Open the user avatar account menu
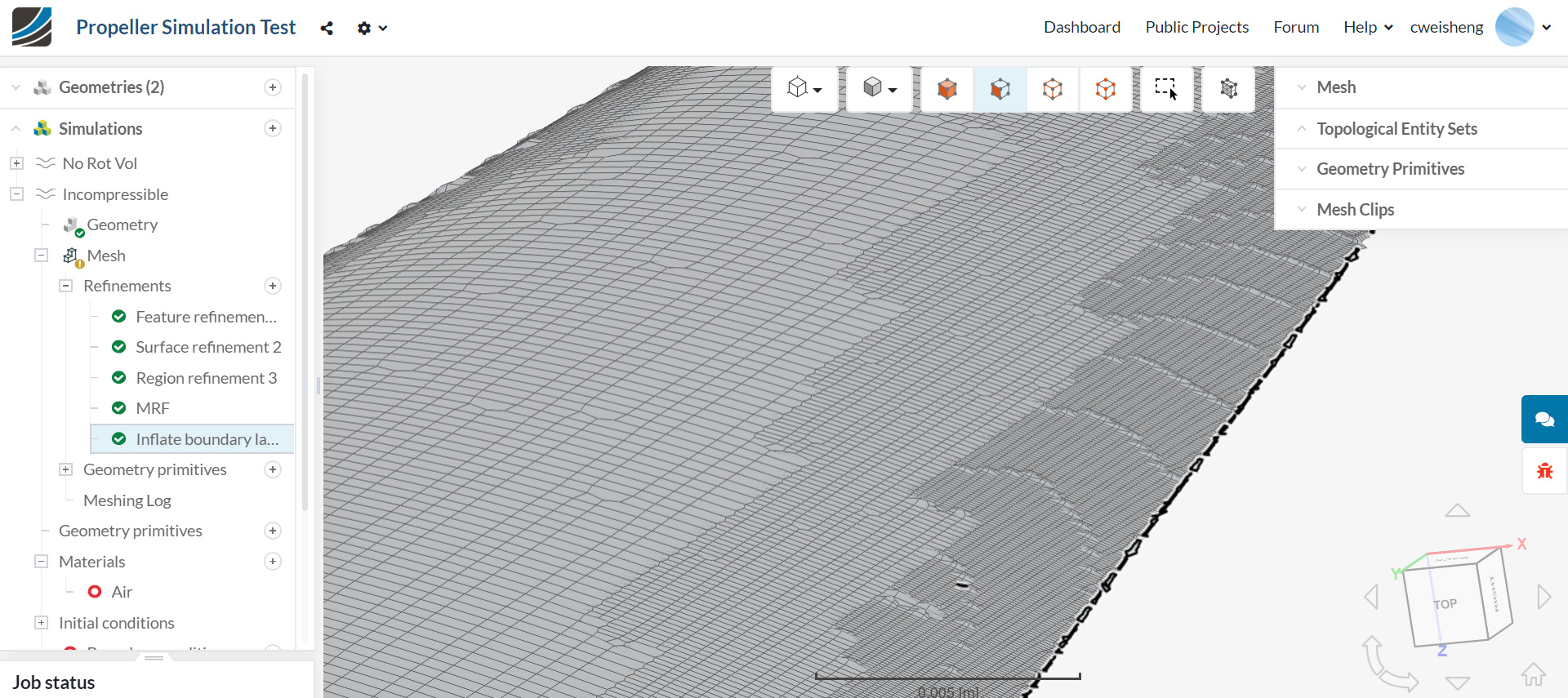This screenshot has height=698, width=1568. pyautogui.click(x=1523, y=27)
